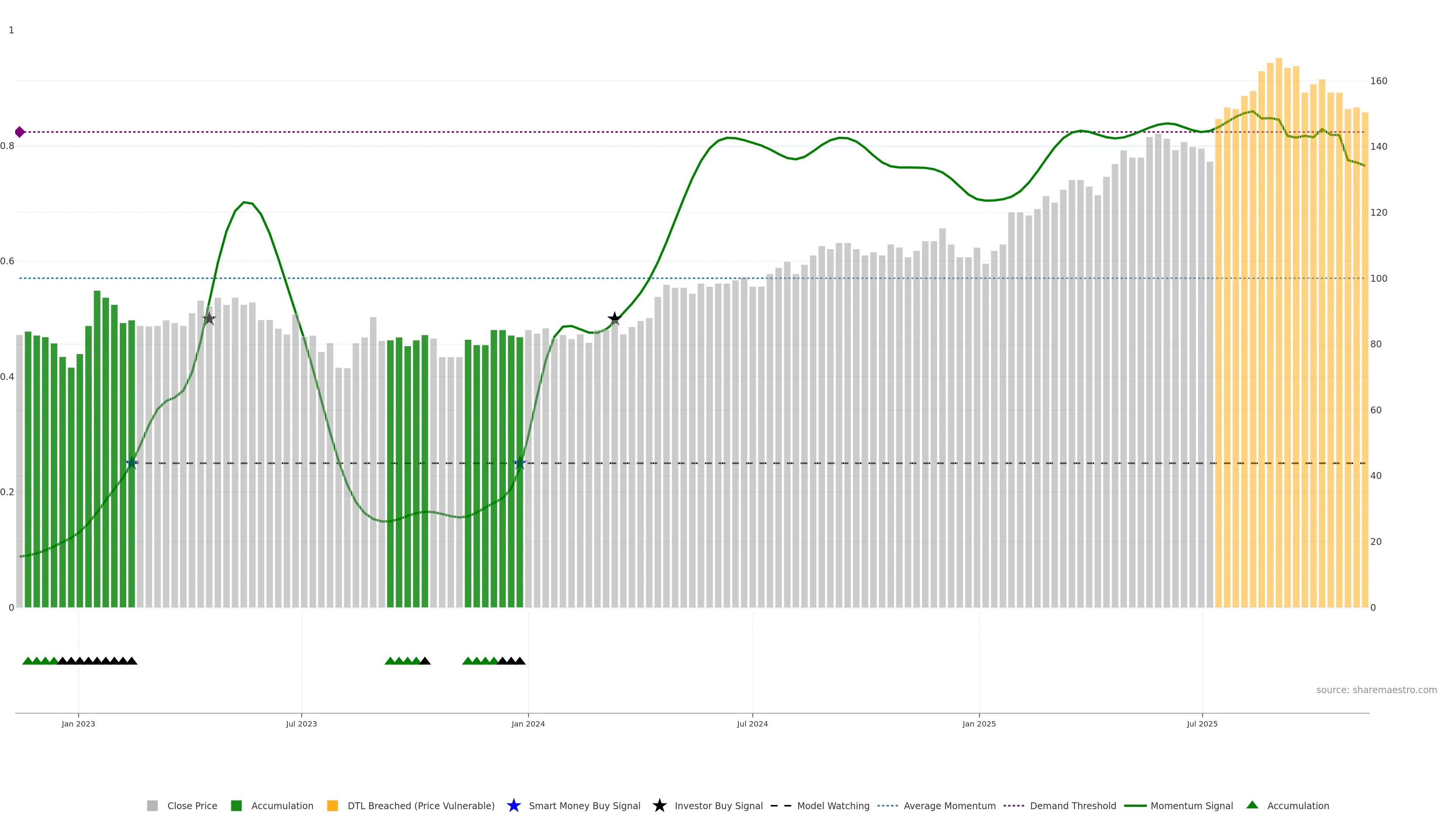
Task: Click the Jul 2025 x-axis label
Action: pos(1202,724)
